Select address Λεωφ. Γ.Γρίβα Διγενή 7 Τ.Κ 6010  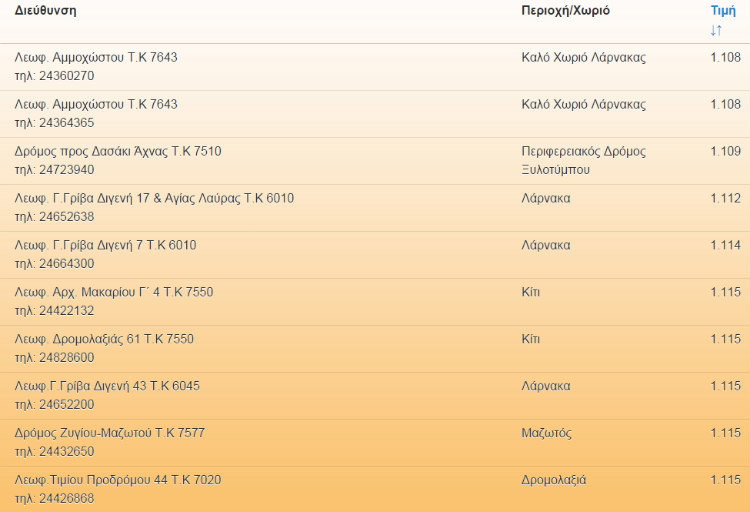pos(105,245)
